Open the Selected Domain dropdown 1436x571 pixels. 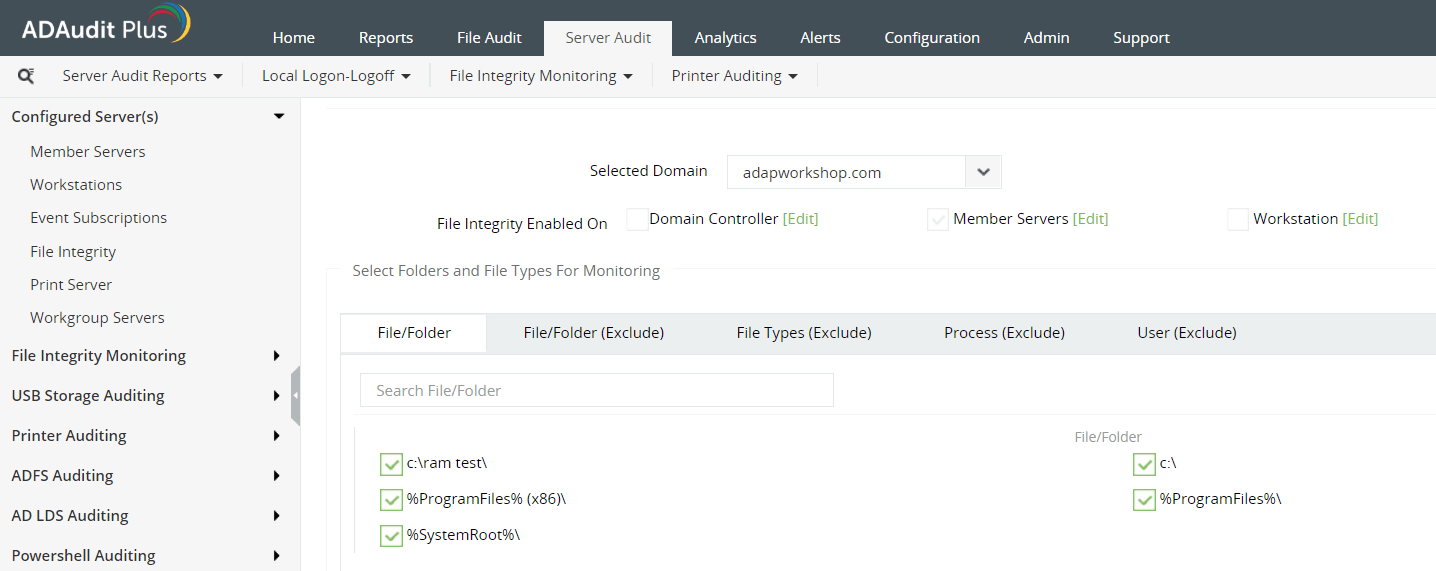coord(983,172)
